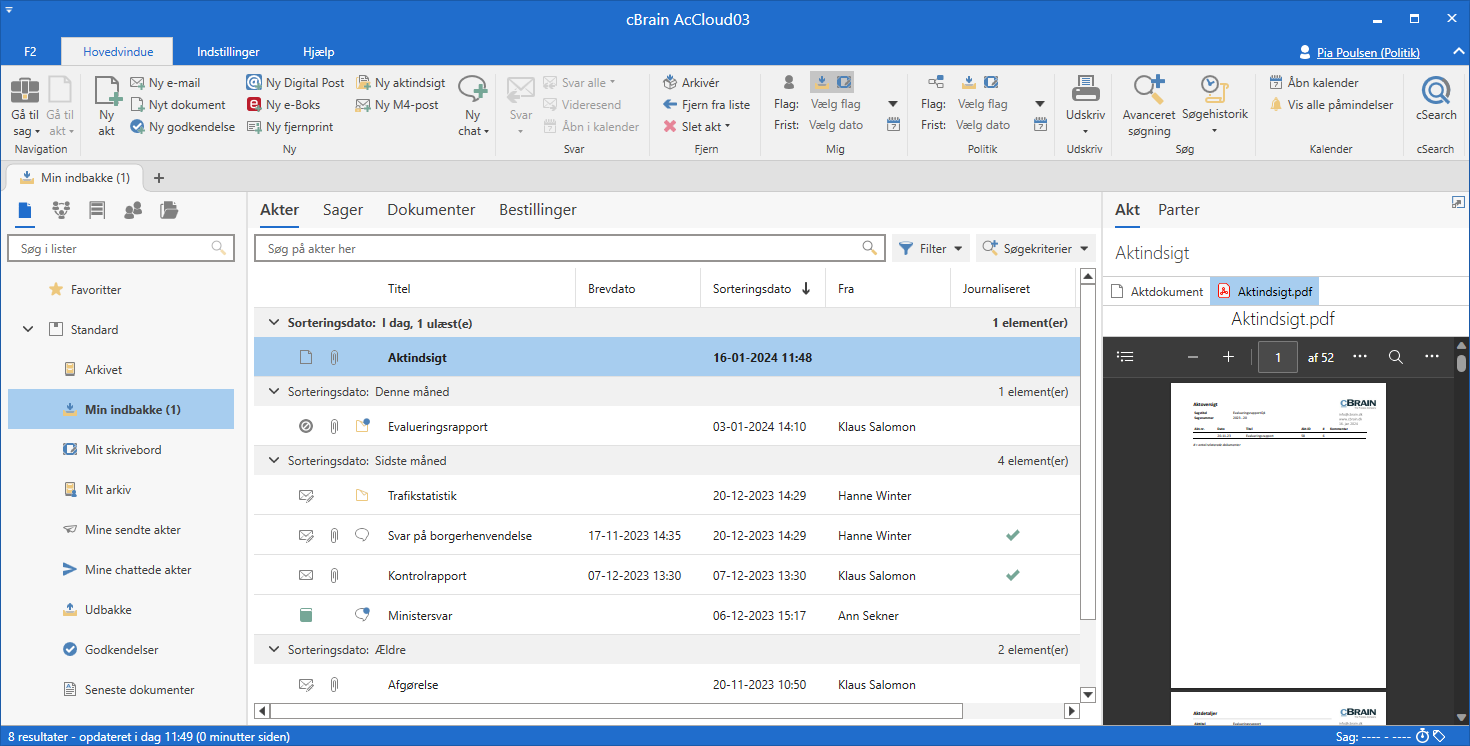
Task: Open Mit skrivebord in the list tree
Action: (123, 450)
